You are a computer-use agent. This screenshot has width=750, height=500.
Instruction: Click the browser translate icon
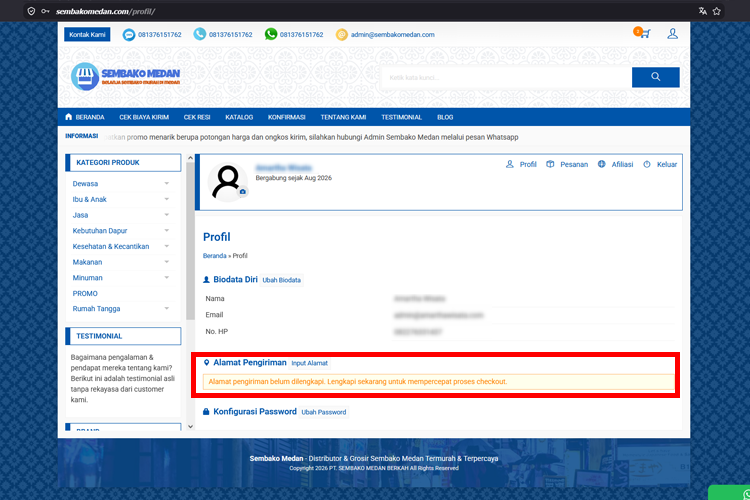tap(702, 11)
